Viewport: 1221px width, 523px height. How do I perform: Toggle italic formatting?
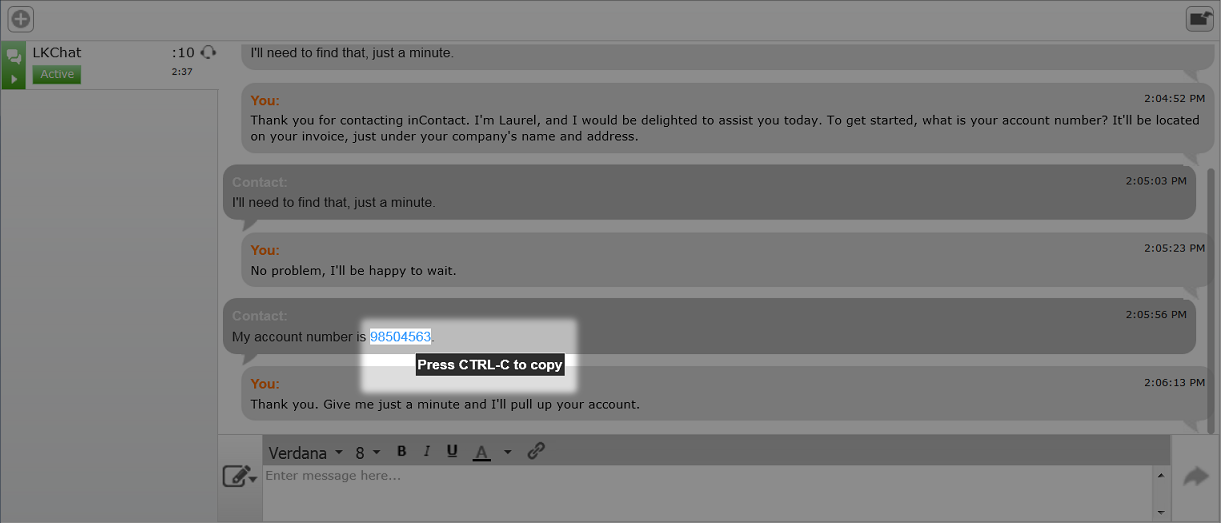click(427, 451)
